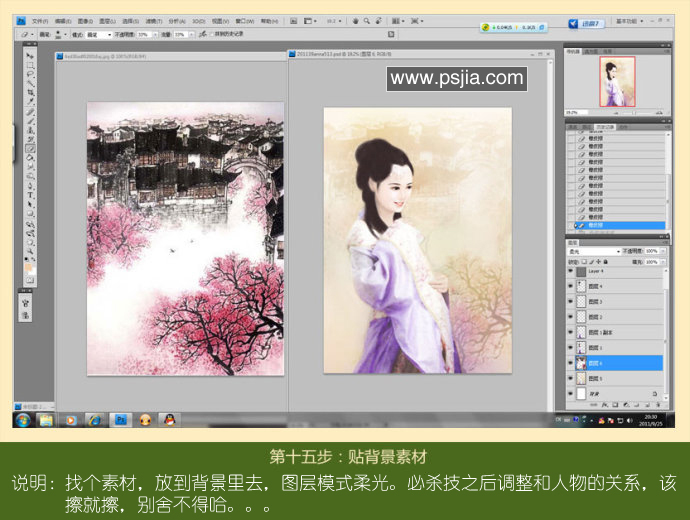Click the Rotate View icon in application bar
The image size is (690, 520).
pos(378,21)
